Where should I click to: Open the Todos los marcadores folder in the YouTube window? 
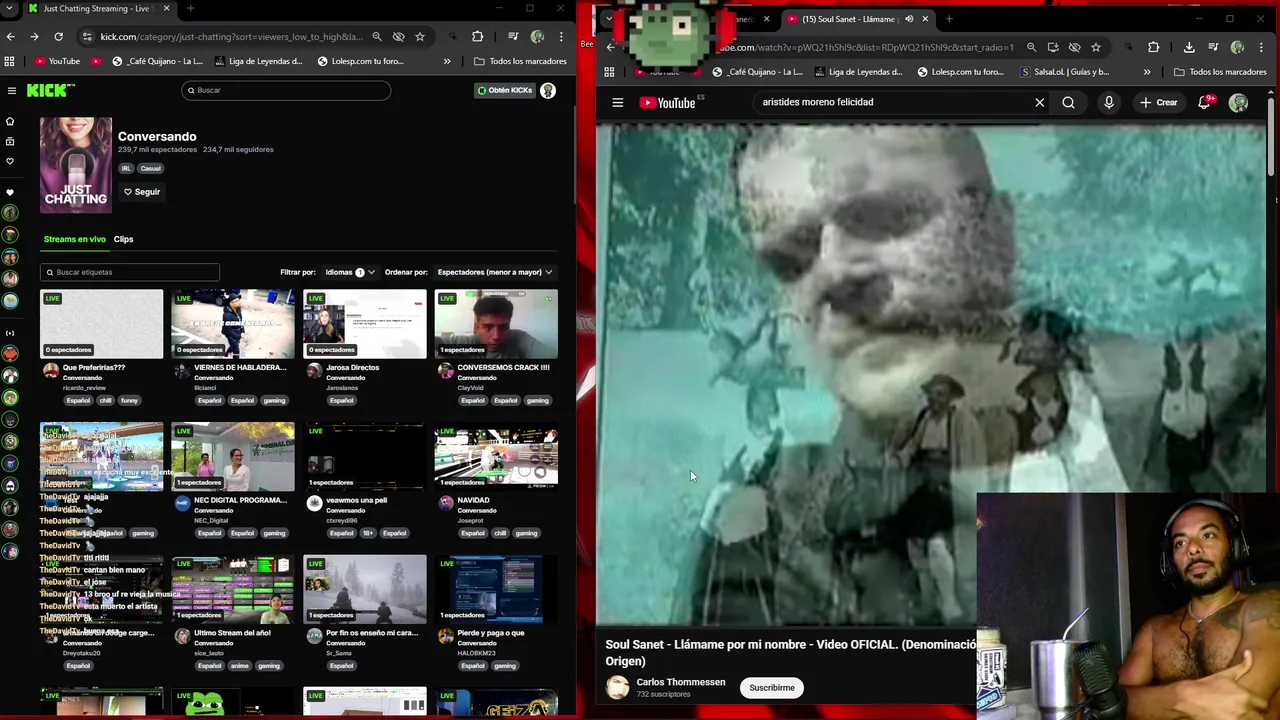[x=1220, y=72]
